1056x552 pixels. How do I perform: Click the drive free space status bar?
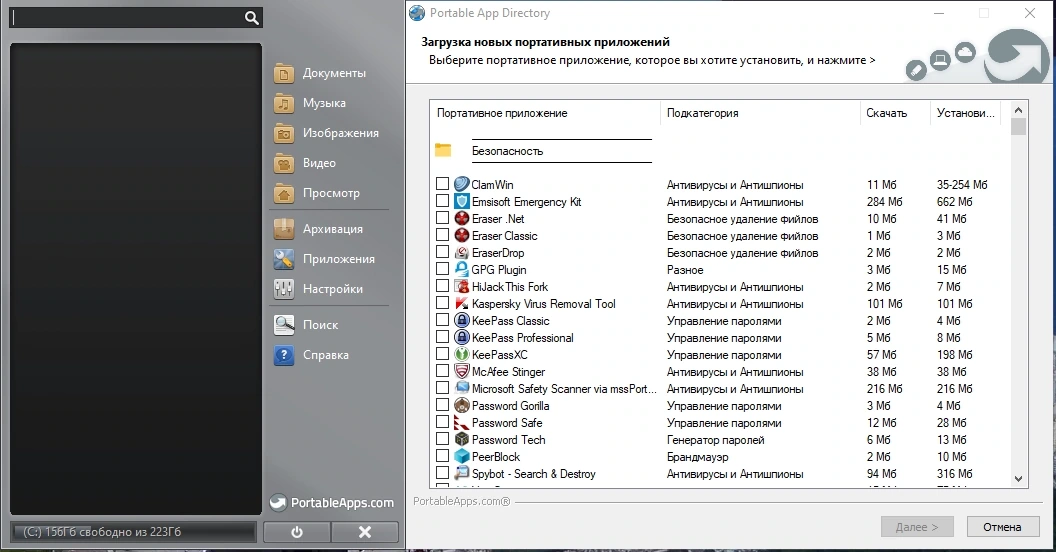[x=133, y=532]
